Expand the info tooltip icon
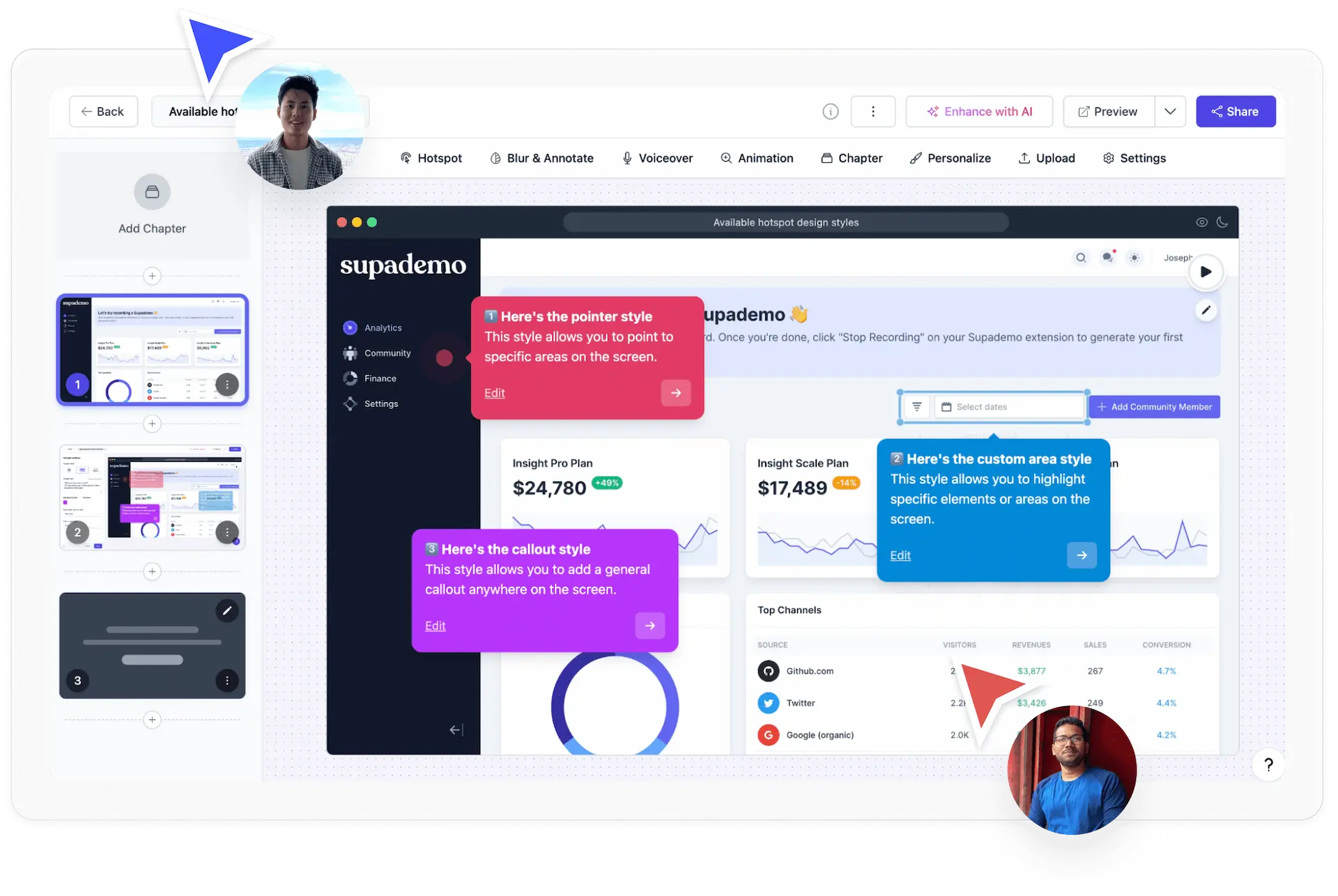 (831, 111)
